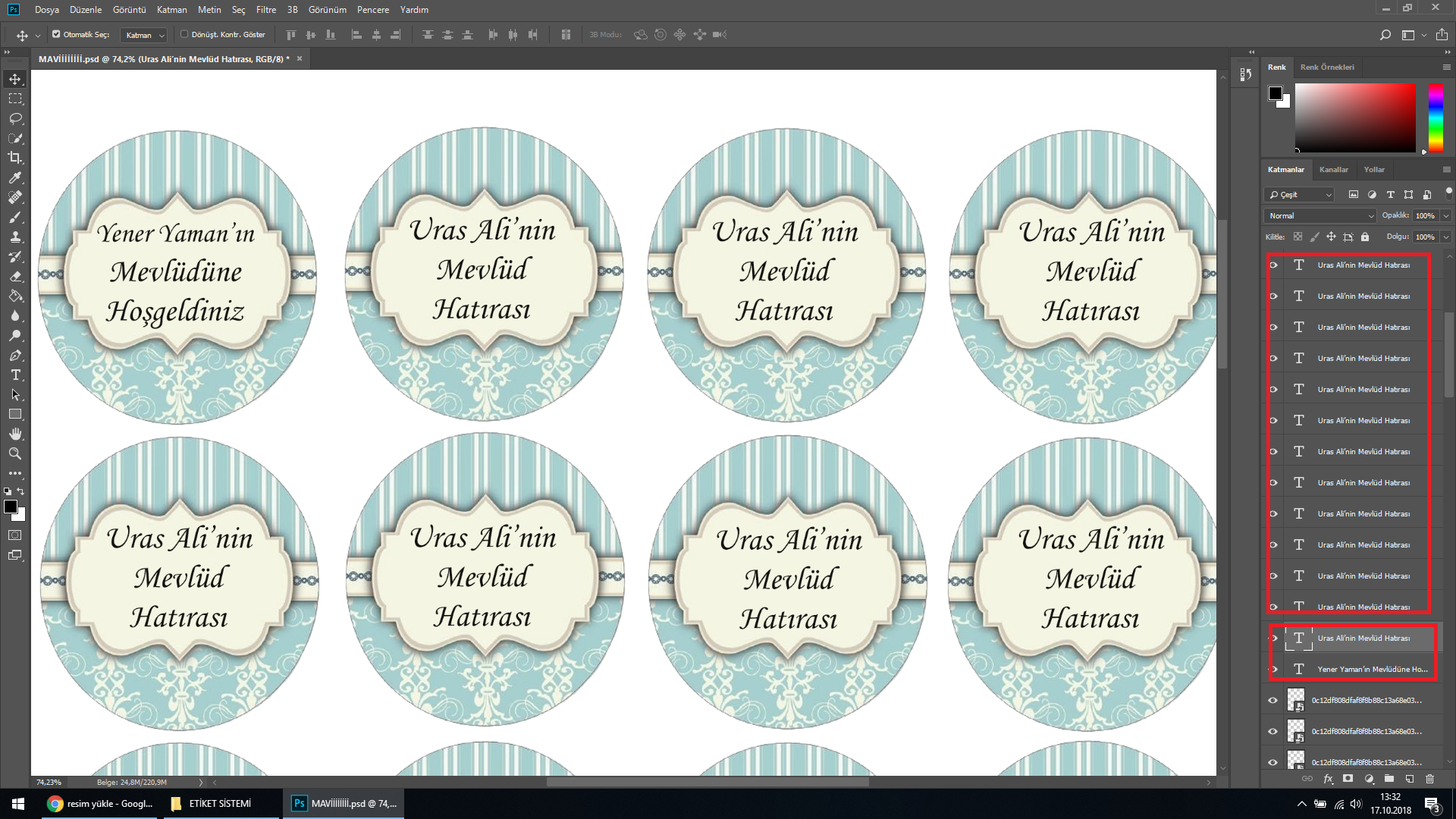
Task: Open the Layers panel options menu
Action: tap(1446, 170)
